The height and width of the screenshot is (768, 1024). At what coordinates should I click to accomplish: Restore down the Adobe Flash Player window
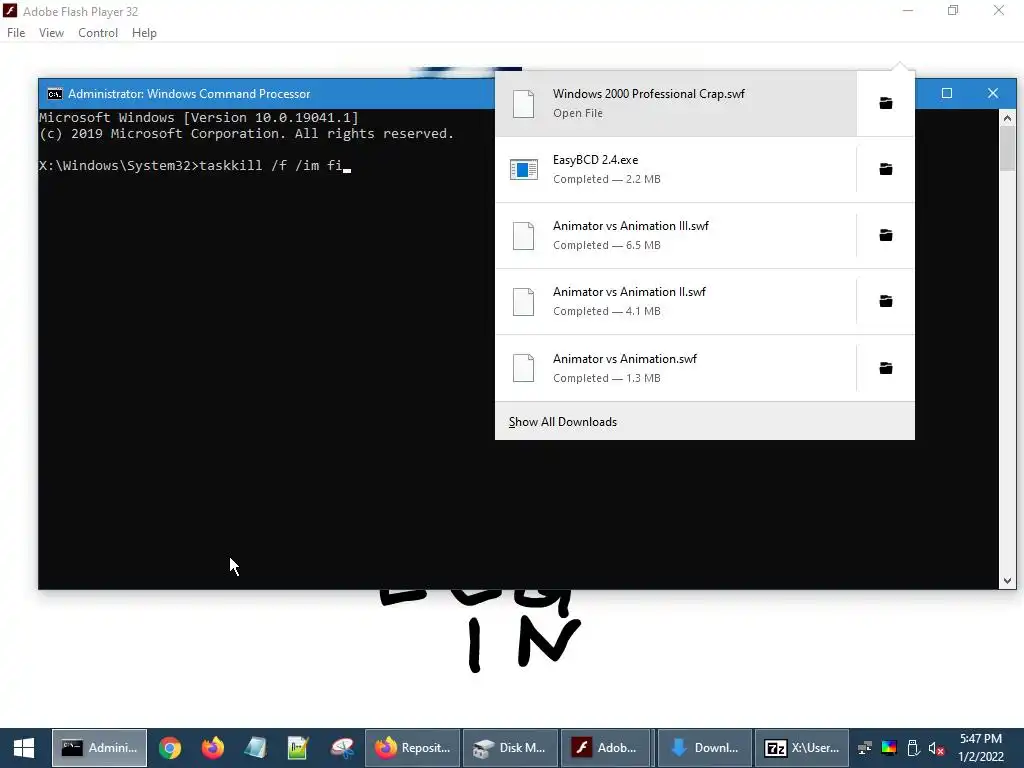pos(953,10)
